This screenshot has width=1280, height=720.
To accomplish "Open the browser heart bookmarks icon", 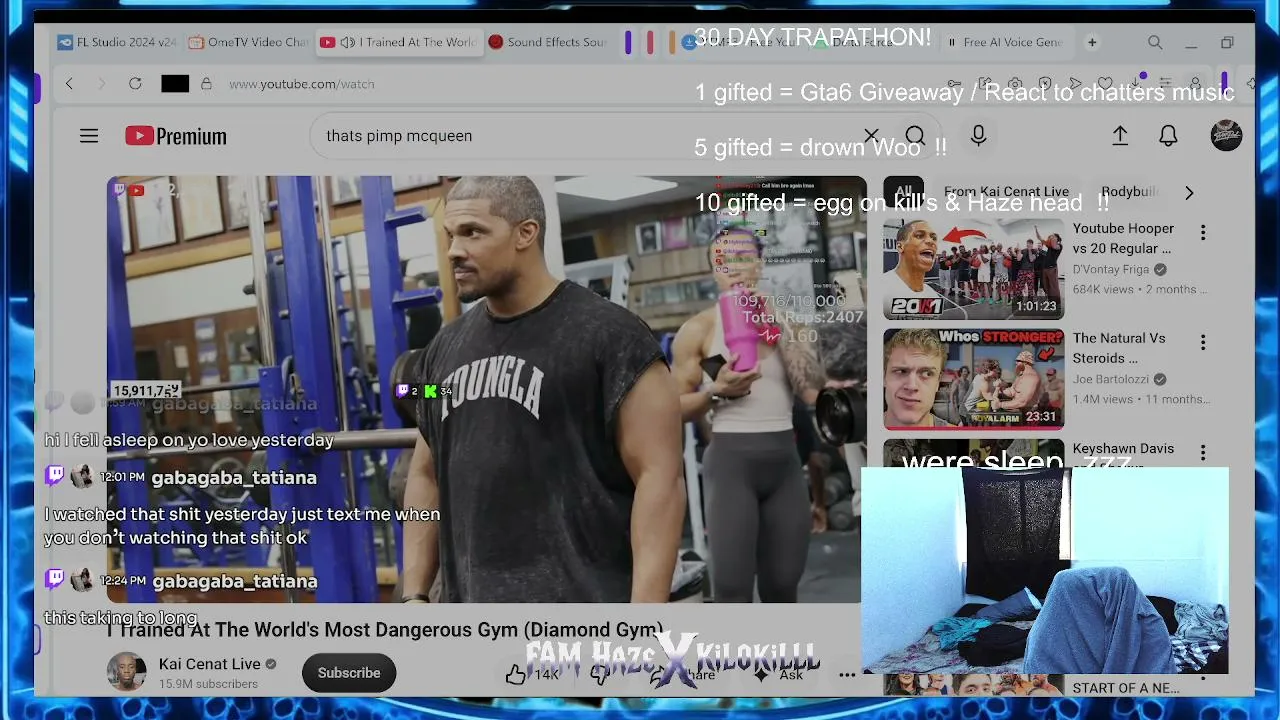I will [1105, 84].
